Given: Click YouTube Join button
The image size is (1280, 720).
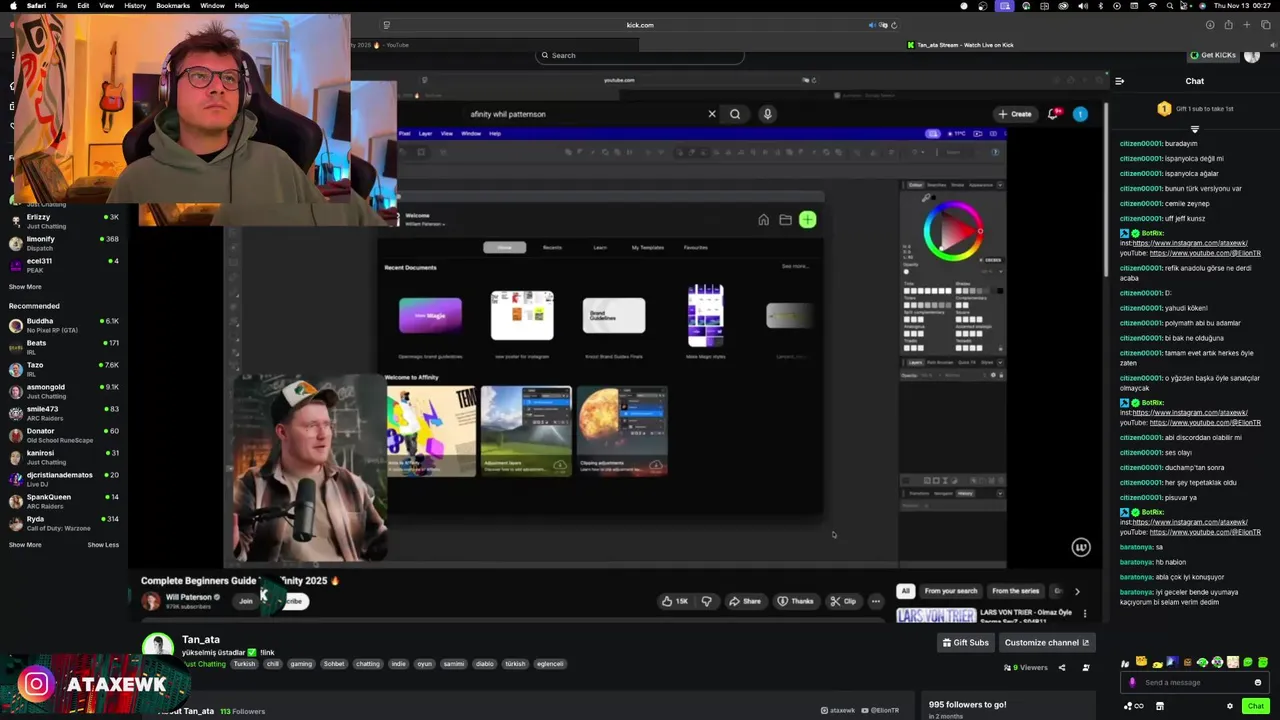Looking at the screenshot, I should 246,601.
